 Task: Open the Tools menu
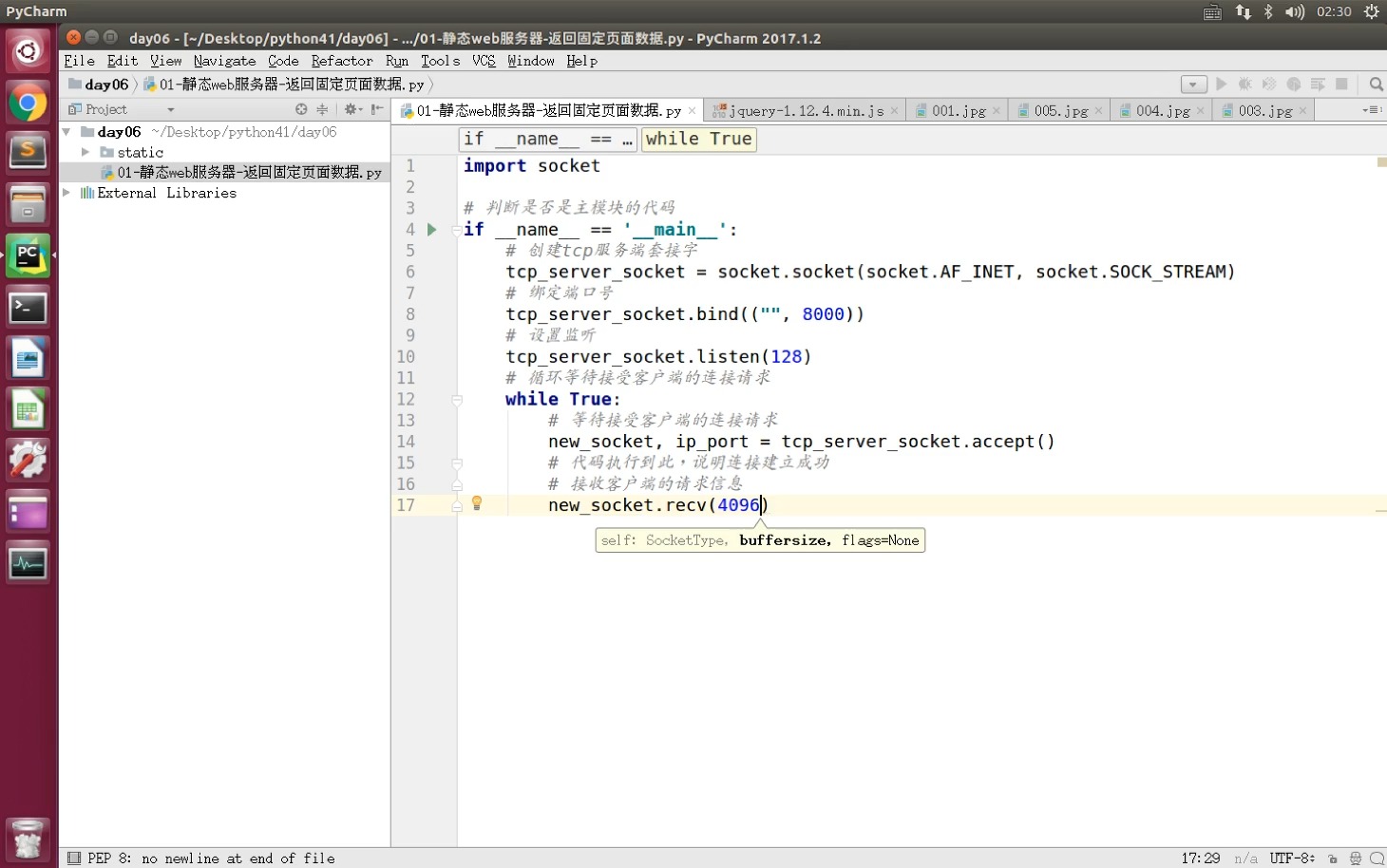pos(440,61)
